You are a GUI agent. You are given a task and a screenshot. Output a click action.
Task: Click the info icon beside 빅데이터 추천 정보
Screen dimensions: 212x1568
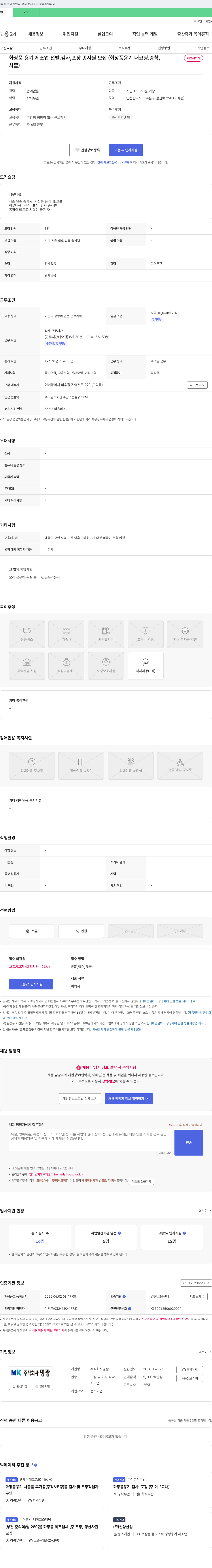click(x=36, y=1465)
